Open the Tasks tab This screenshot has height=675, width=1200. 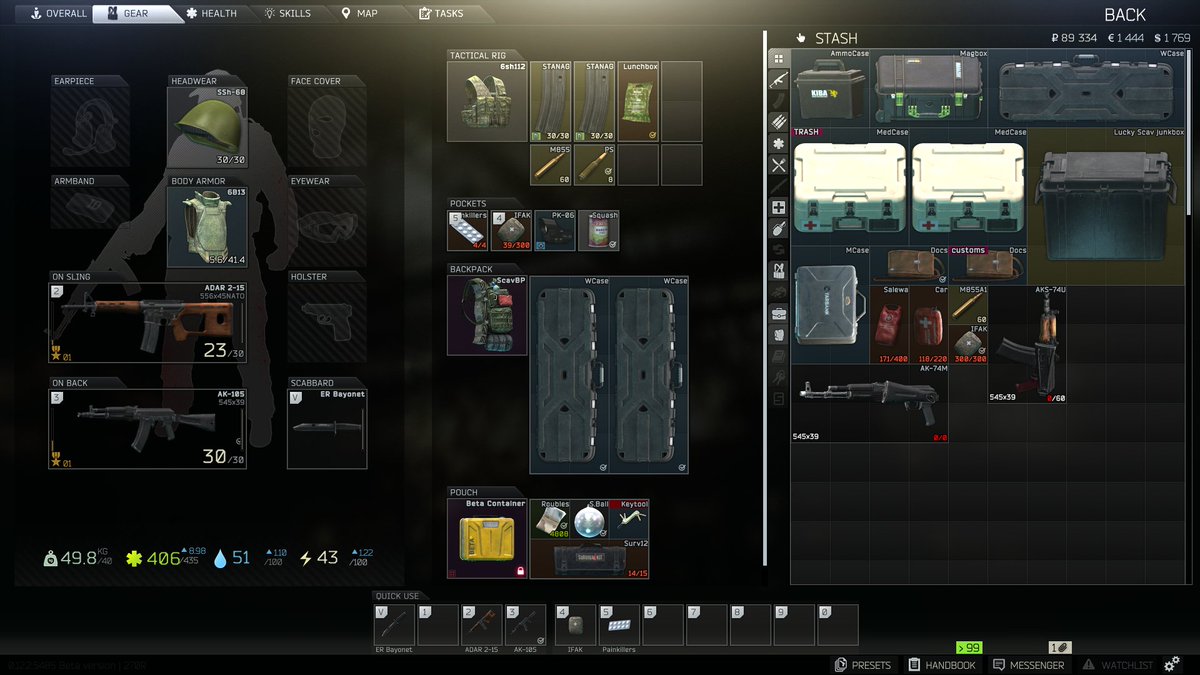pos(441,14)
